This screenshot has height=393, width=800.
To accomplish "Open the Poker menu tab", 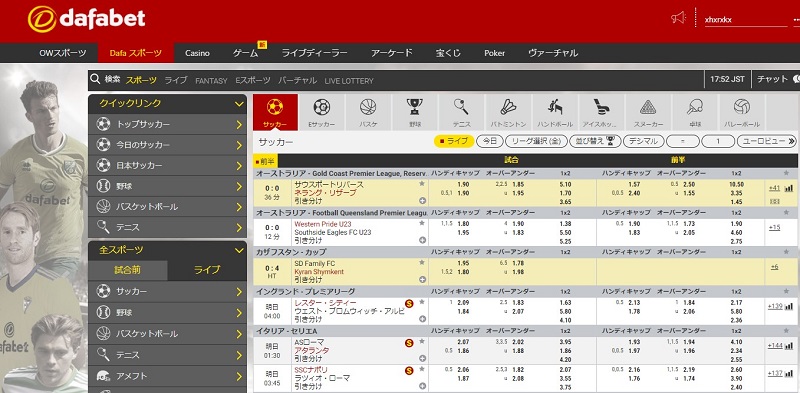I will pos(494,53).
